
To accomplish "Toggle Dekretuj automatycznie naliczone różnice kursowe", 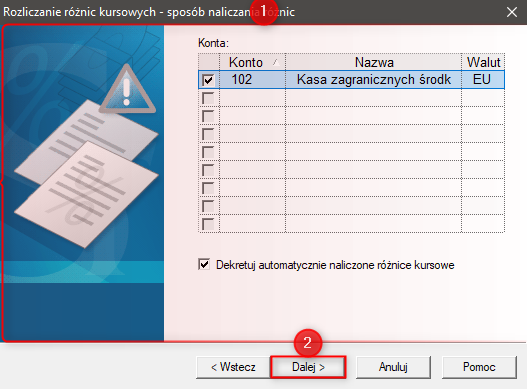I will 204,265.
